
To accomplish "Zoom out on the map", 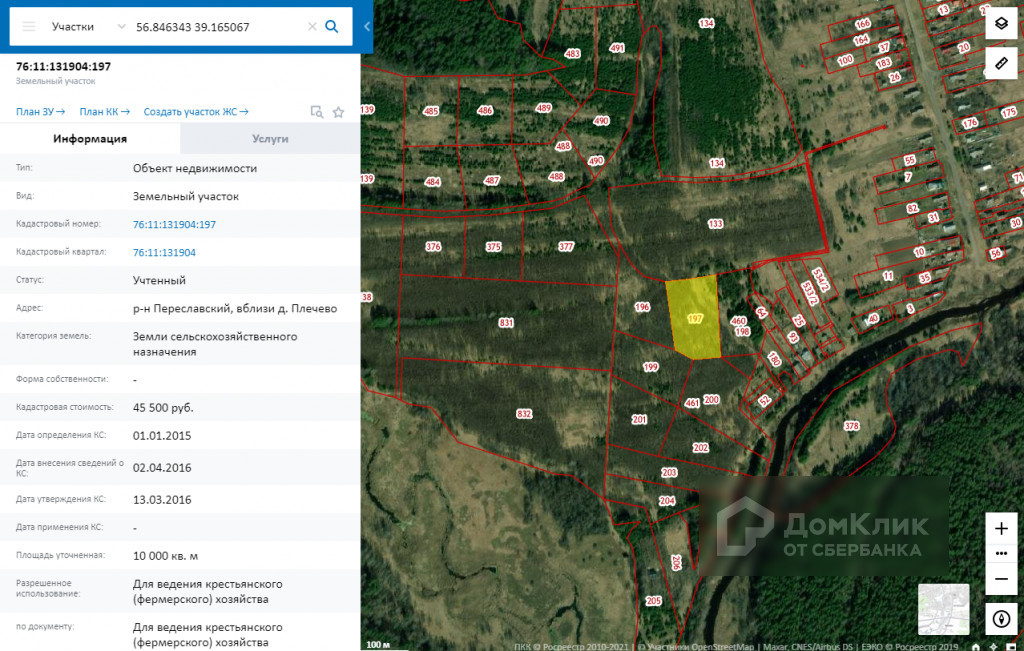I will coord(1001,579).
